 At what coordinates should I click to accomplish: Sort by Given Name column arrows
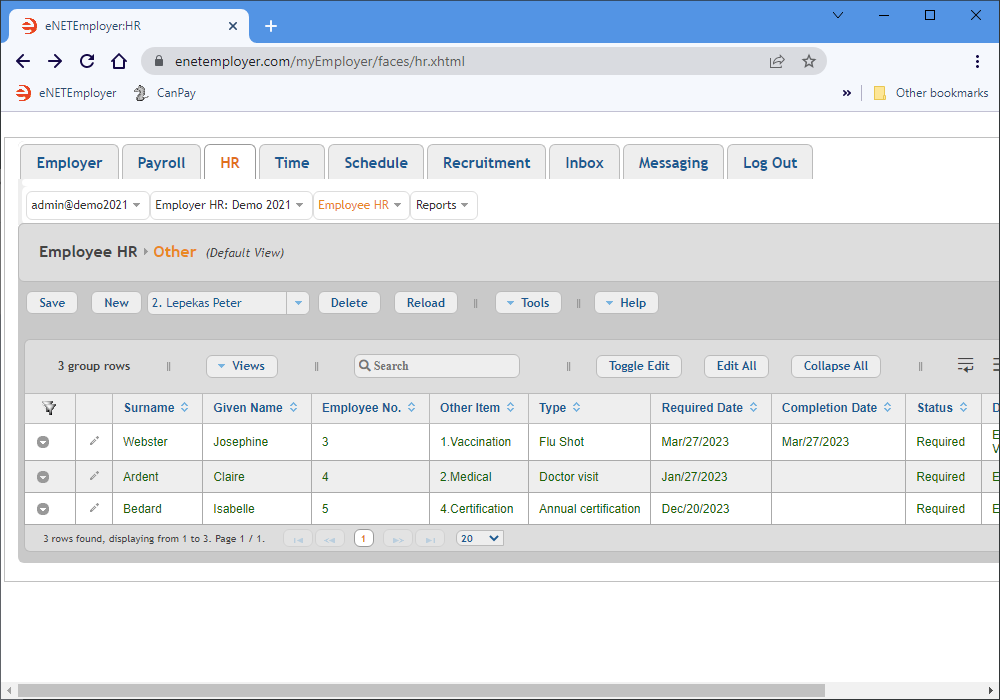tap(293, 407)
